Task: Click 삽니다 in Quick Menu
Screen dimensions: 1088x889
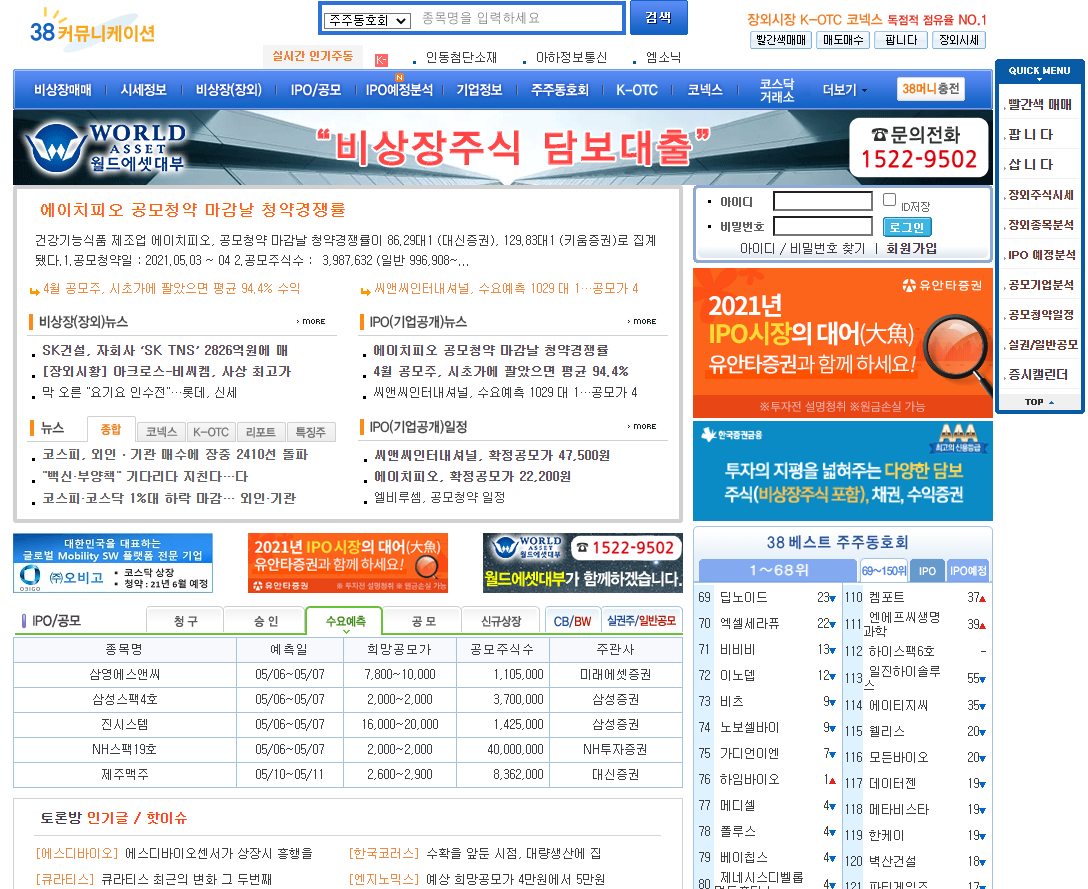Action: click(x=1030, y=164)
